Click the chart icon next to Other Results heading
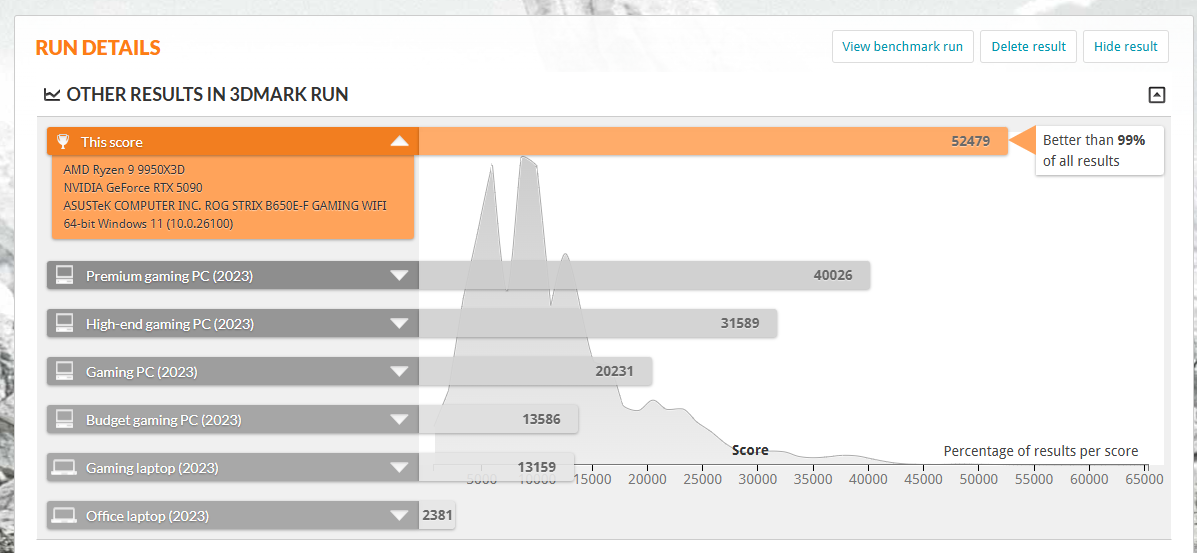Screen dimensions: 1197x553 (x=52, y=95)
